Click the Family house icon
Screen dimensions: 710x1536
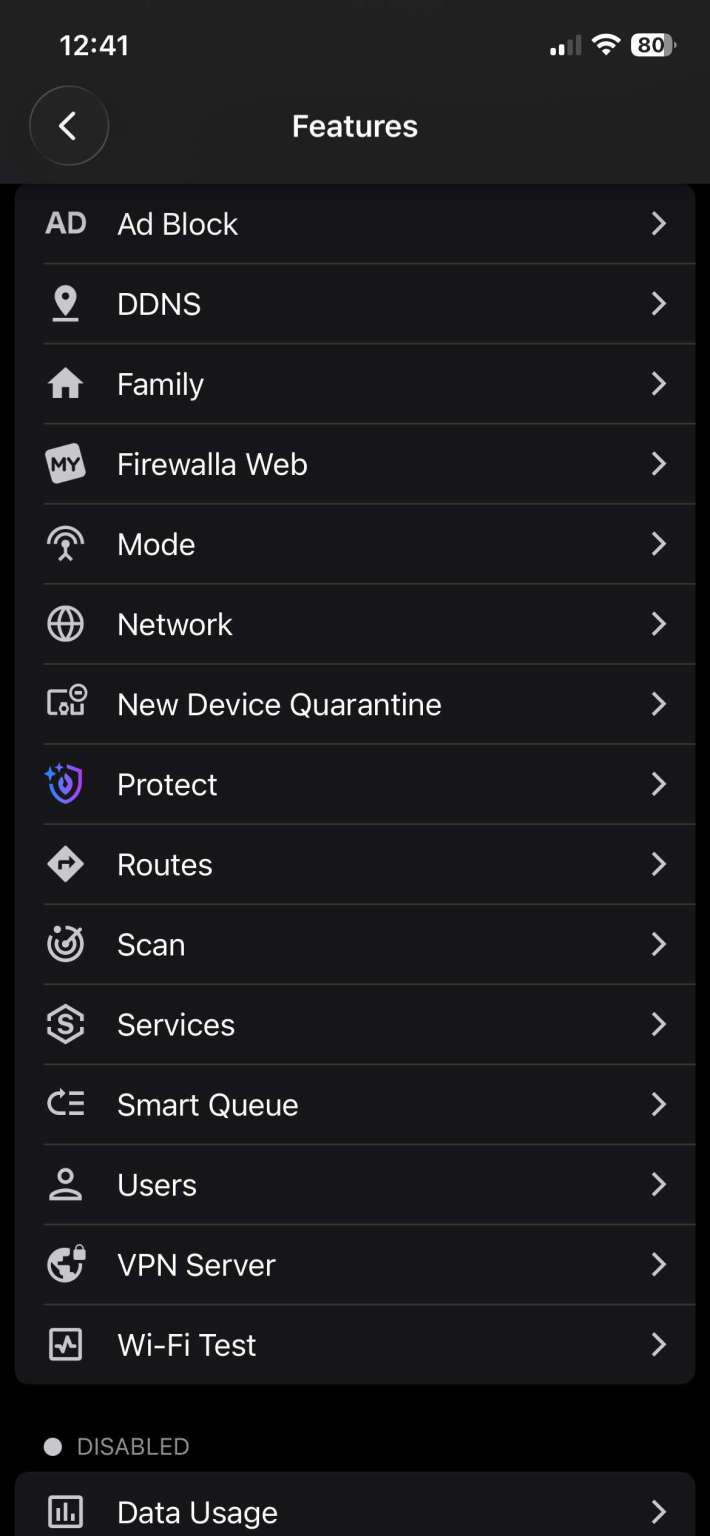pyautogui.click(x=65, y=383)
